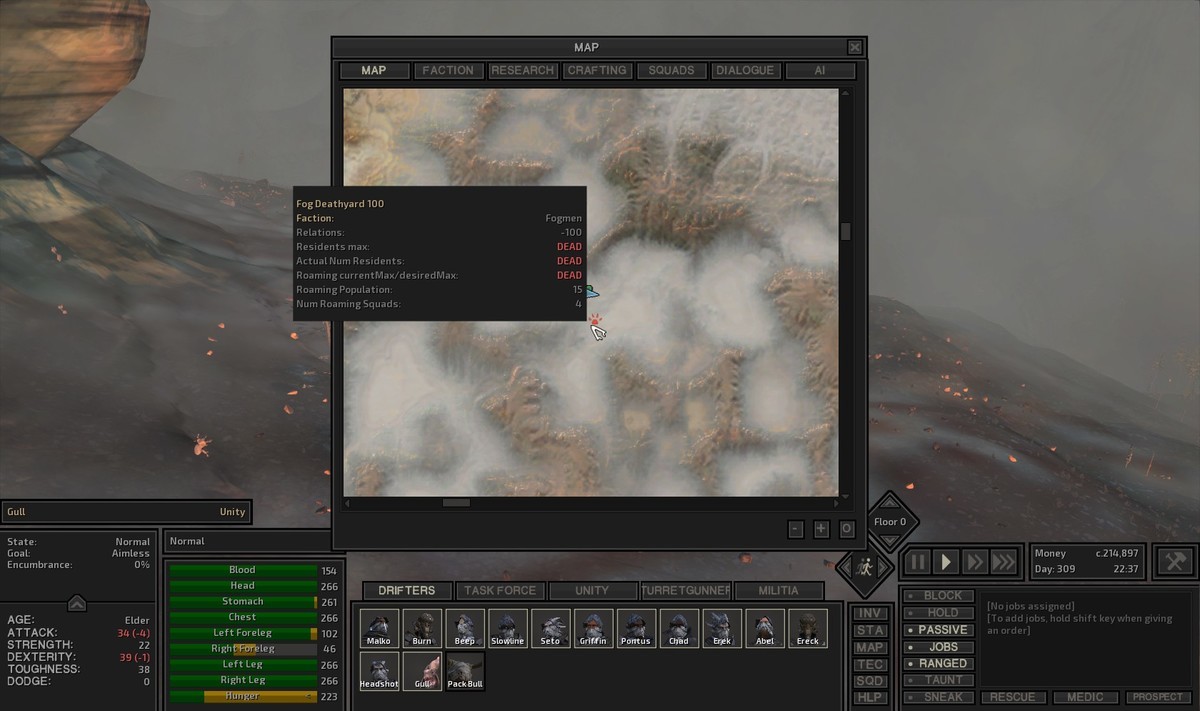Toggle RANGED mode

(x=937, y=663)
